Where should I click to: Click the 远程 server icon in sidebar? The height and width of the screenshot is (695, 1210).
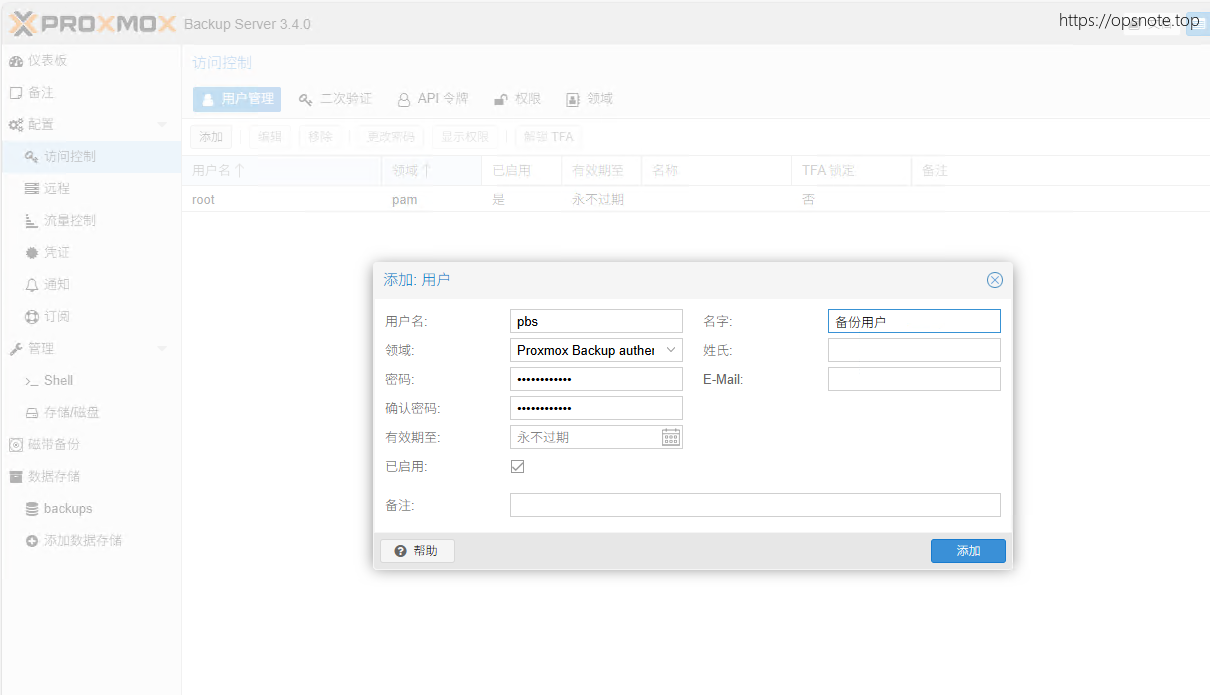point(32,189)
